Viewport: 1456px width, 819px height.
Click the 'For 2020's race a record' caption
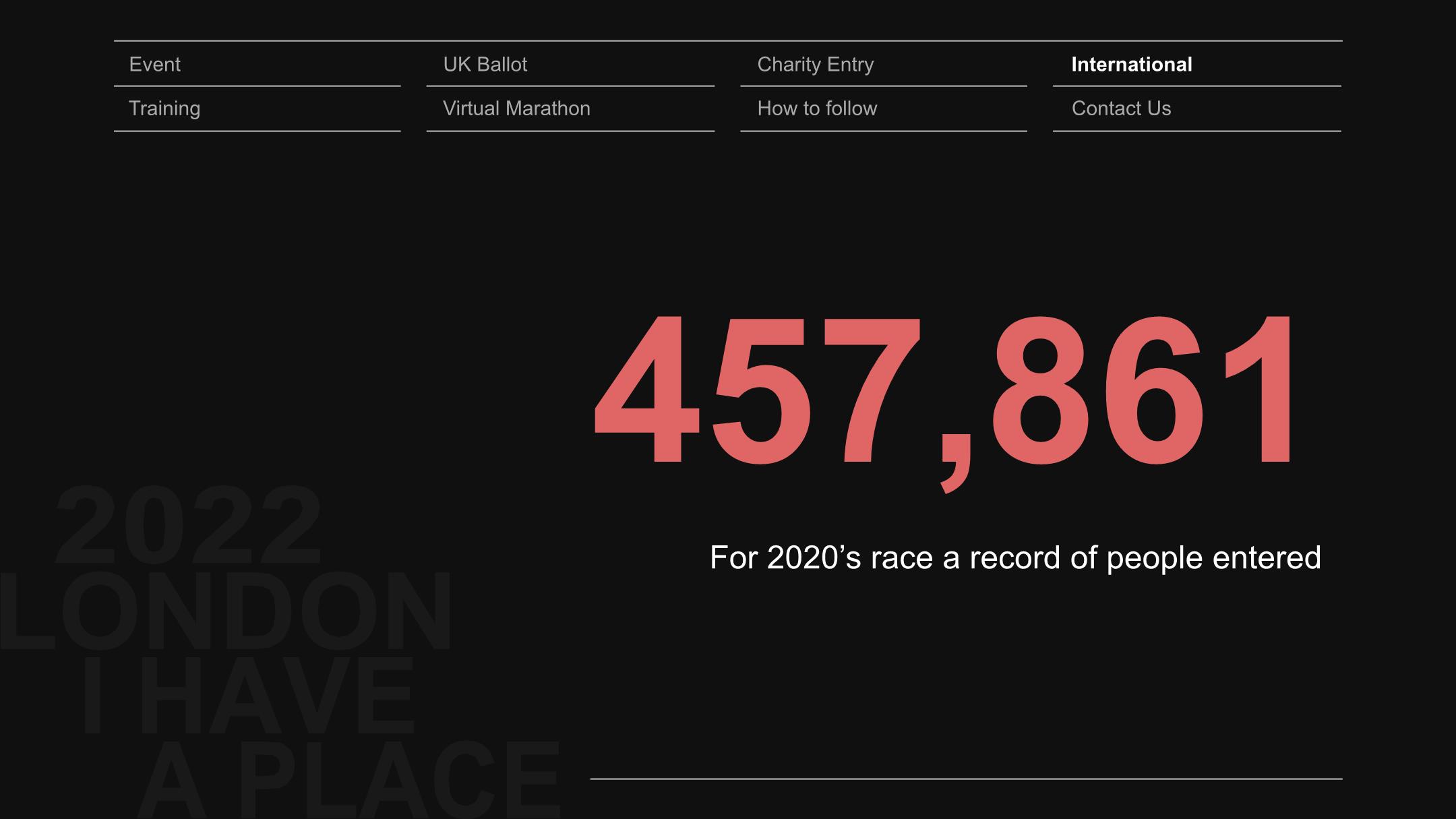pyautogui.click(x=1015, y=558)
